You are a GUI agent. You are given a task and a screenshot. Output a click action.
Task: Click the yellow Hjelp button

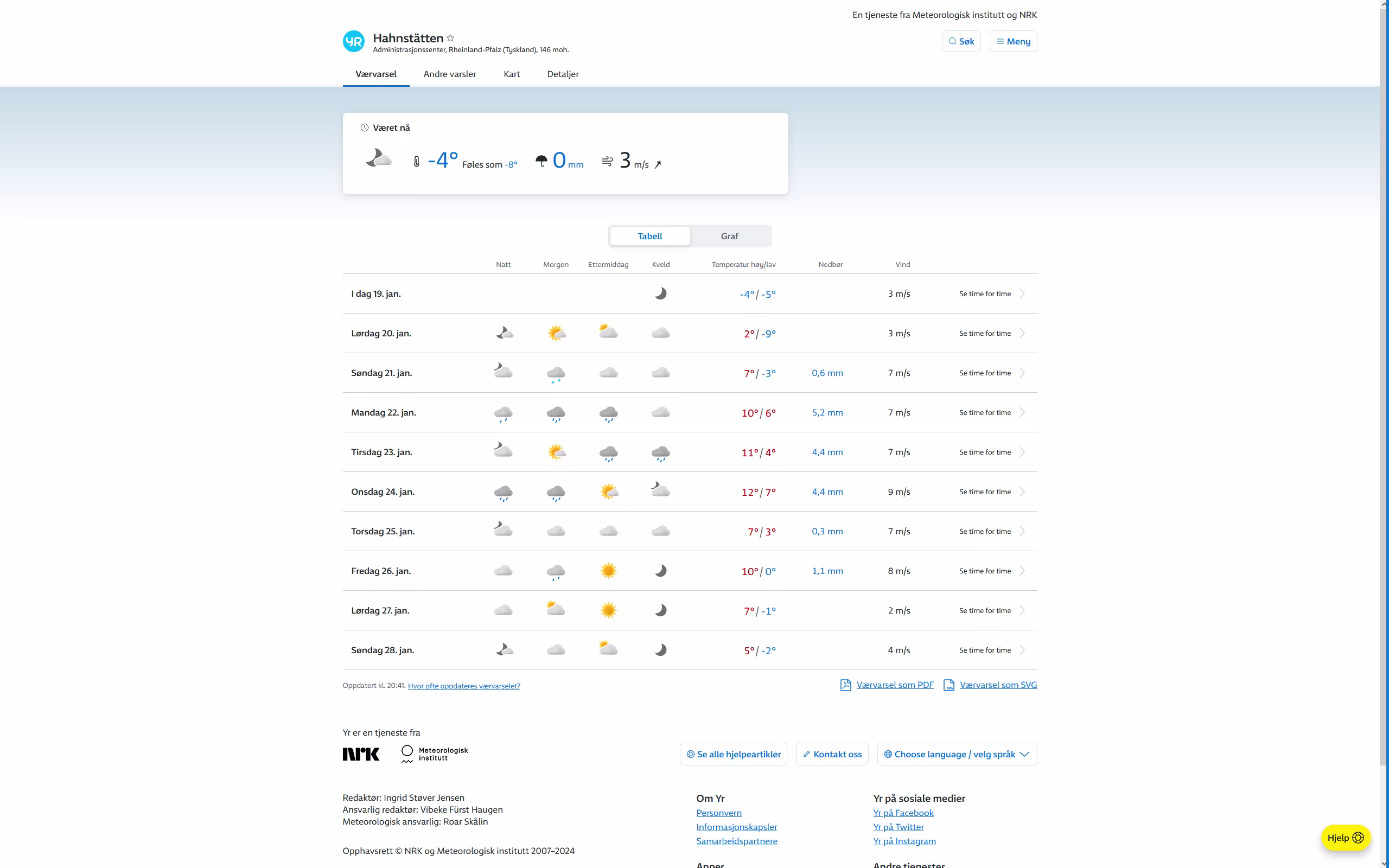1345,838
